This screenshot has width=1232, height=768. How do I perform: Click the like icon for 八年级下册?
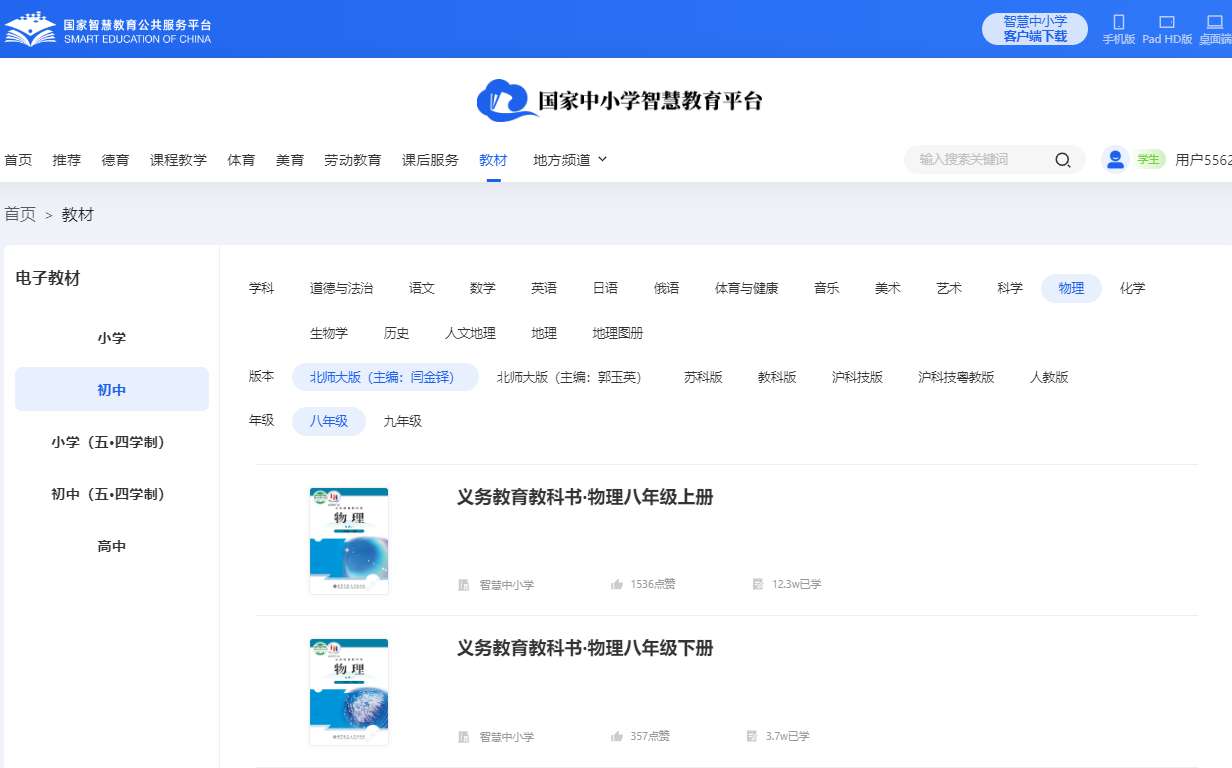tap(617, 736)
